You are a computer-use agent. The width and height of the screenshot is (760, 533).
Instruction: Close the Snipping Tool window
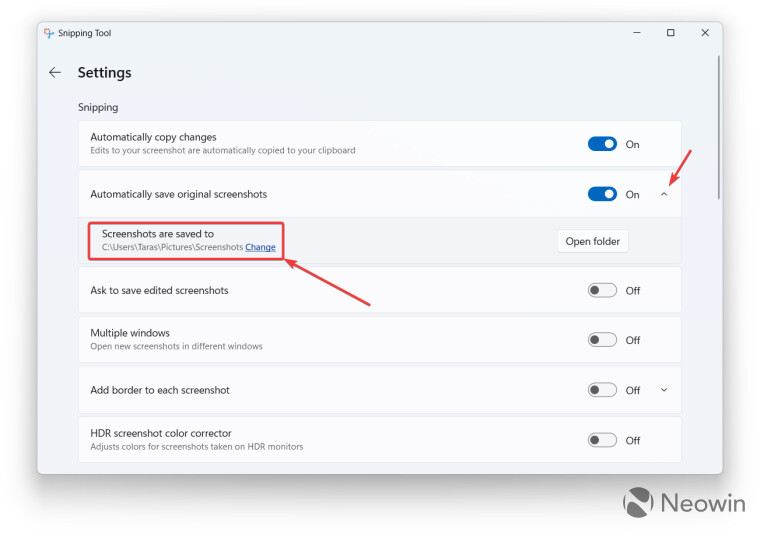(705, 33)
